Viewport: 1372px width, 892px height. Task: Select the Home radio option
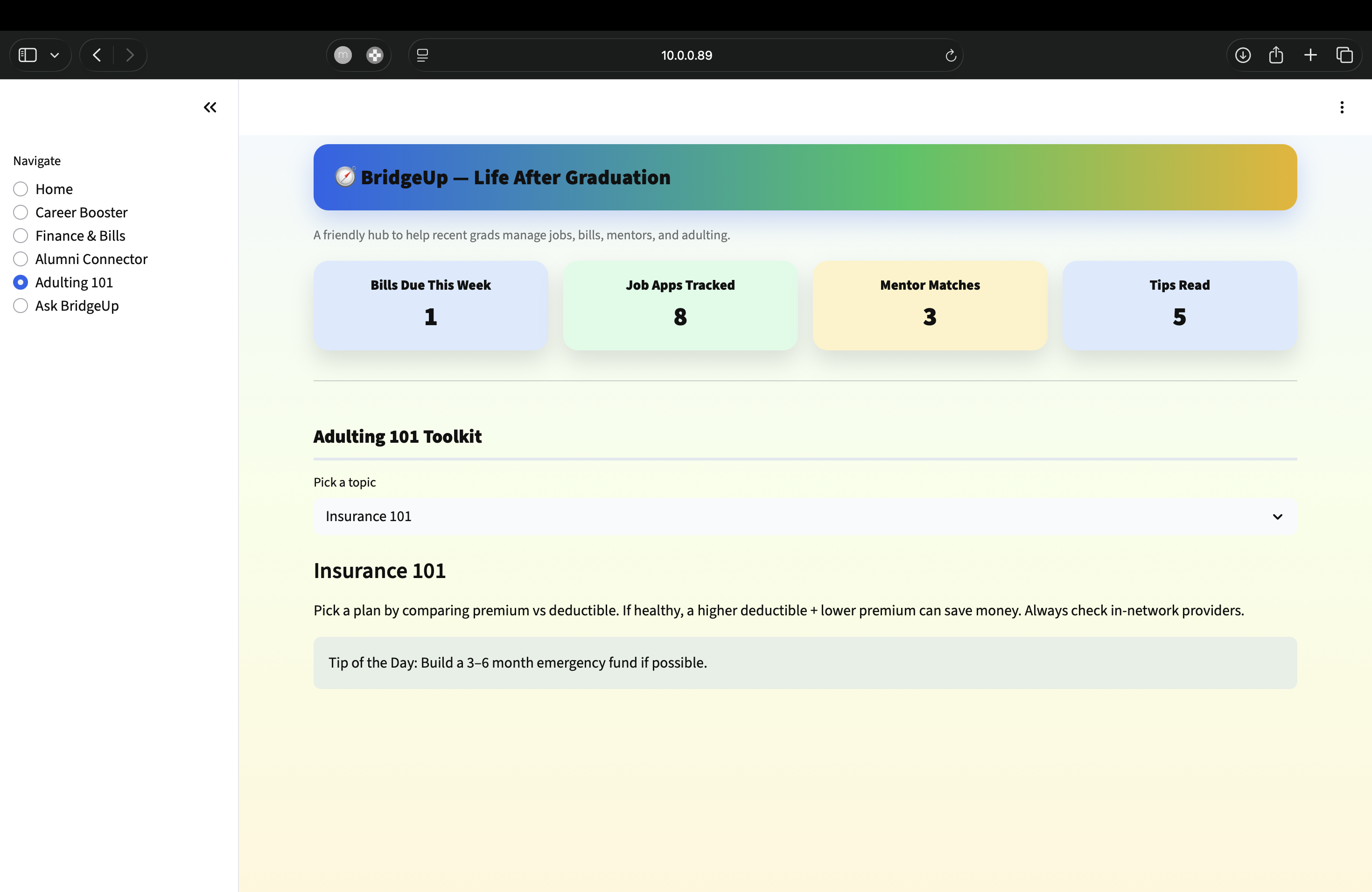(21, 189)
